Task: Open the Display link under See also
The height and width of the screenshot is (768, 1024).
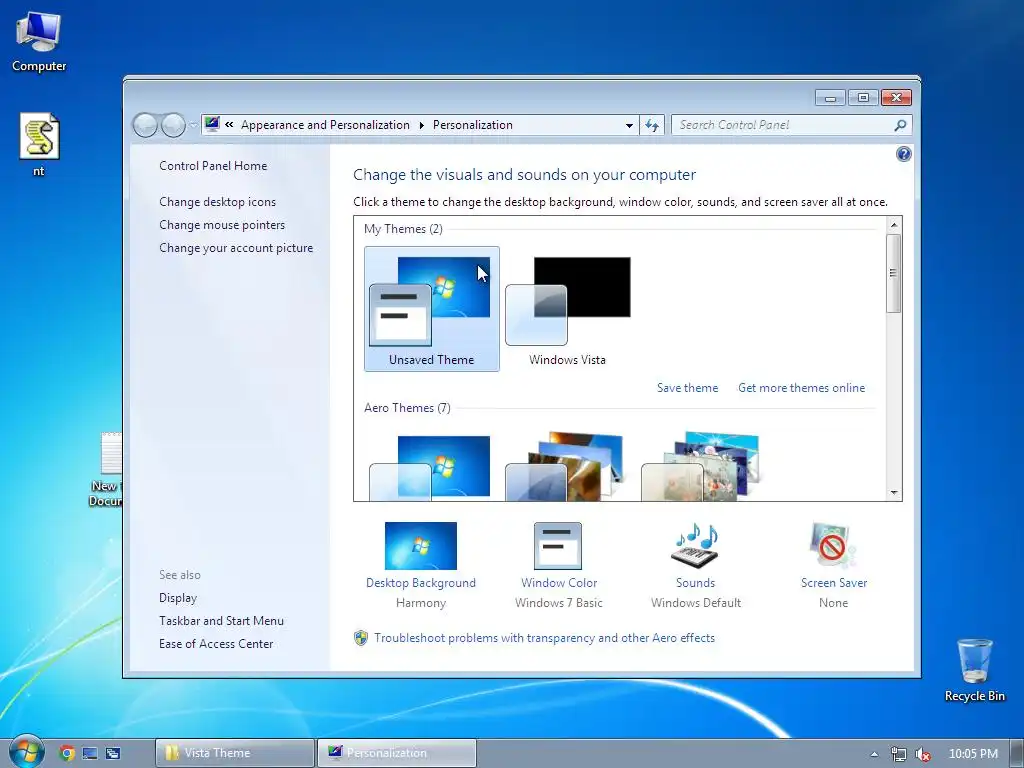Action: pos(178,598)
